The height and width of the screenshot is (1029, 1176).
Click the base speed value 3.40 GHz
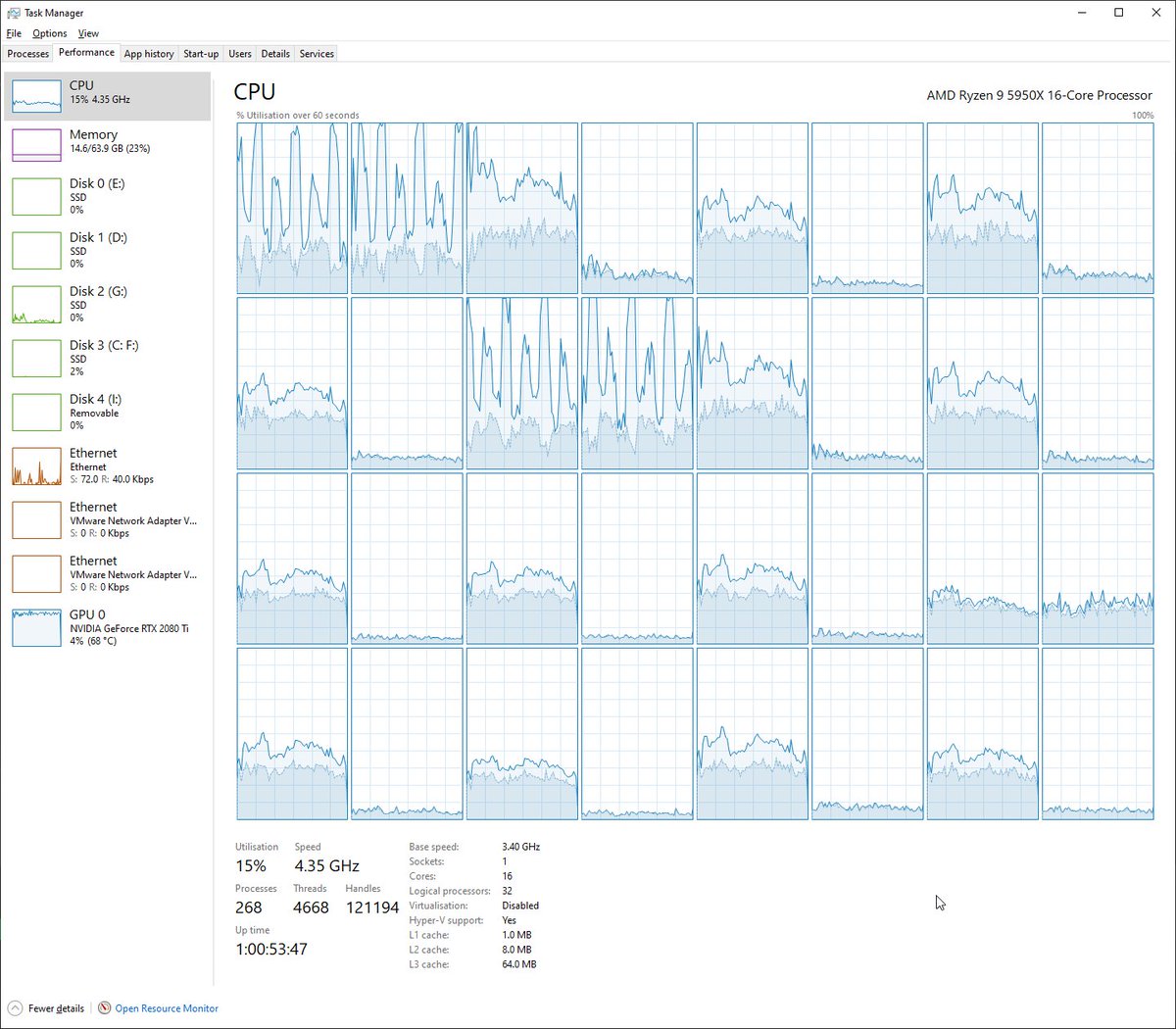(x=520, y=847)
